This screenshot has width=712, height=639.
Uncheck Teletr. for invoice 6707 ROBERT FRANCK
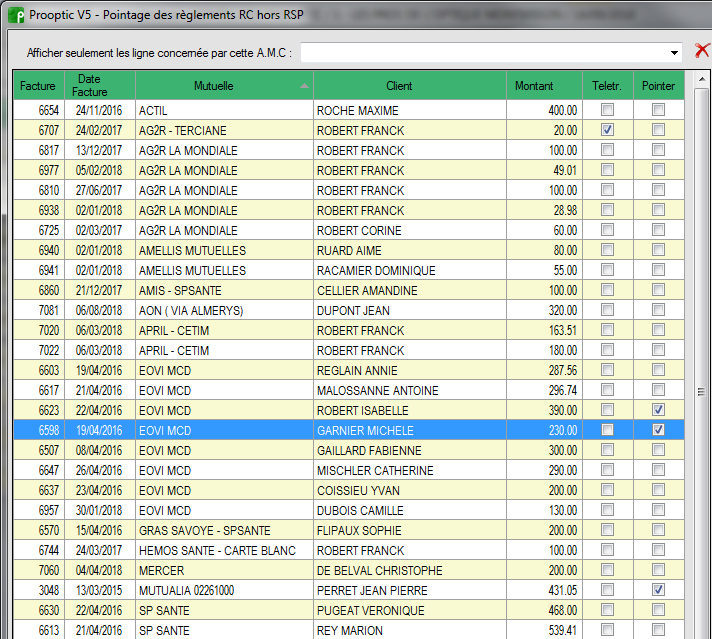(x=608, y=130)
